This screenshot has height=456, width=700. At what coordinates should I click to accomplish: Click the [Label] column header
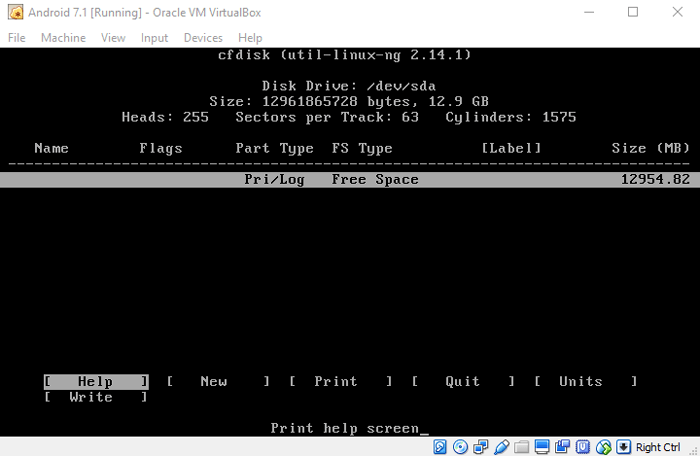point(511,148)
